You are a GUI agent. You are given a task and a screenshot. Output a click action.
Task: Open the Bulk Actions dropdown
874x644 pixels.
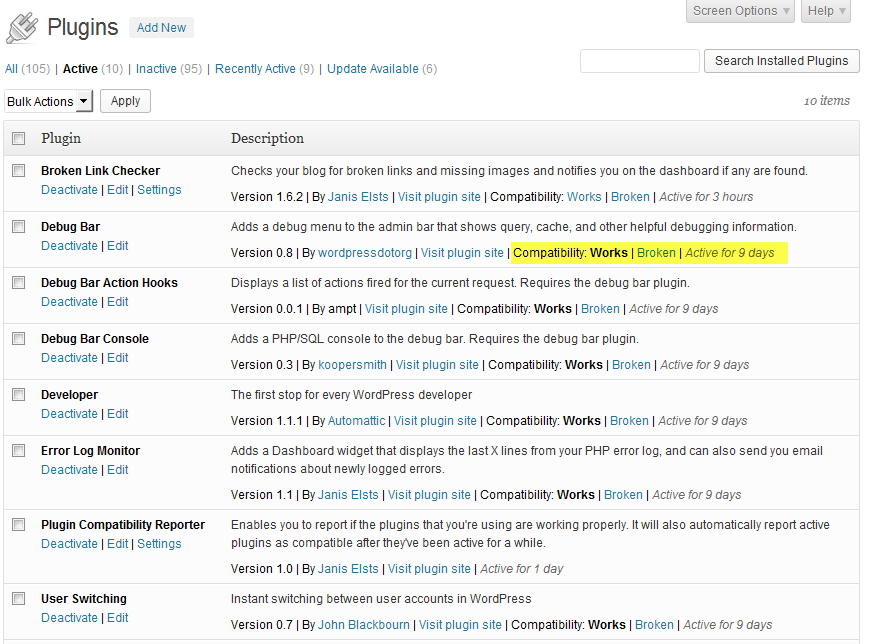click(x=48, y=101)
